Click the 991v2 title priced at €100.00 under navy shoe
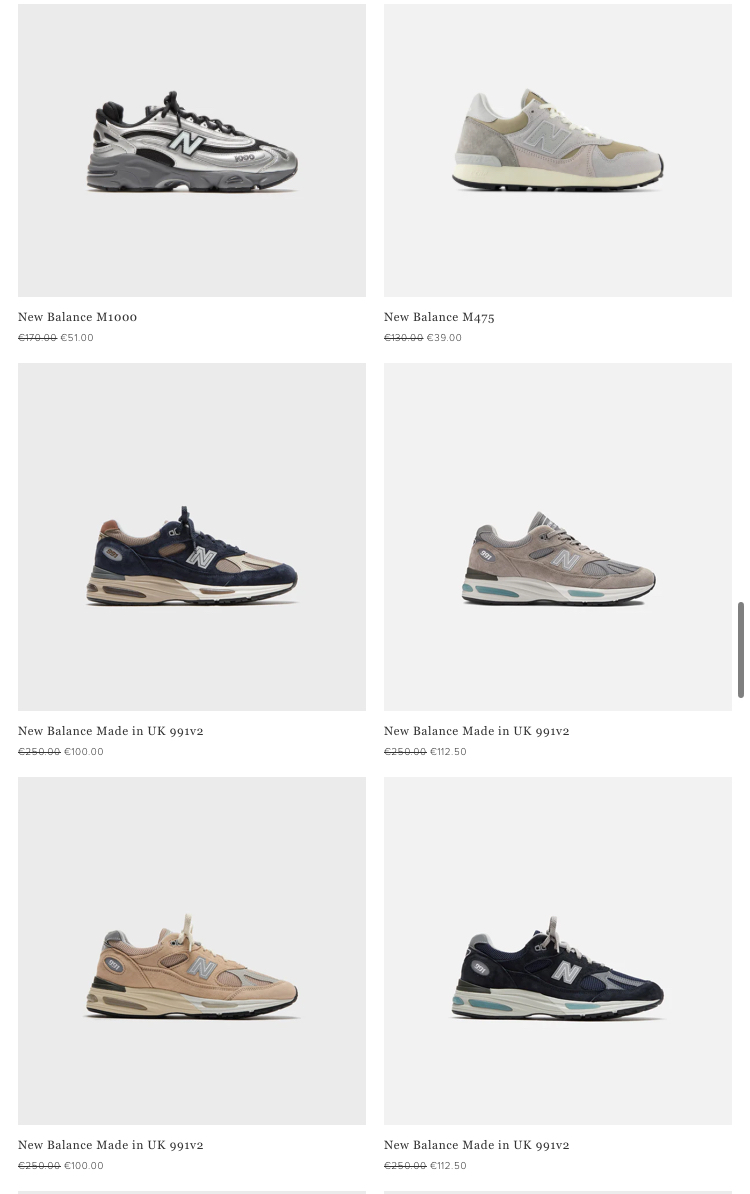This screenshot has height=1194, width=750. point(111,731)
